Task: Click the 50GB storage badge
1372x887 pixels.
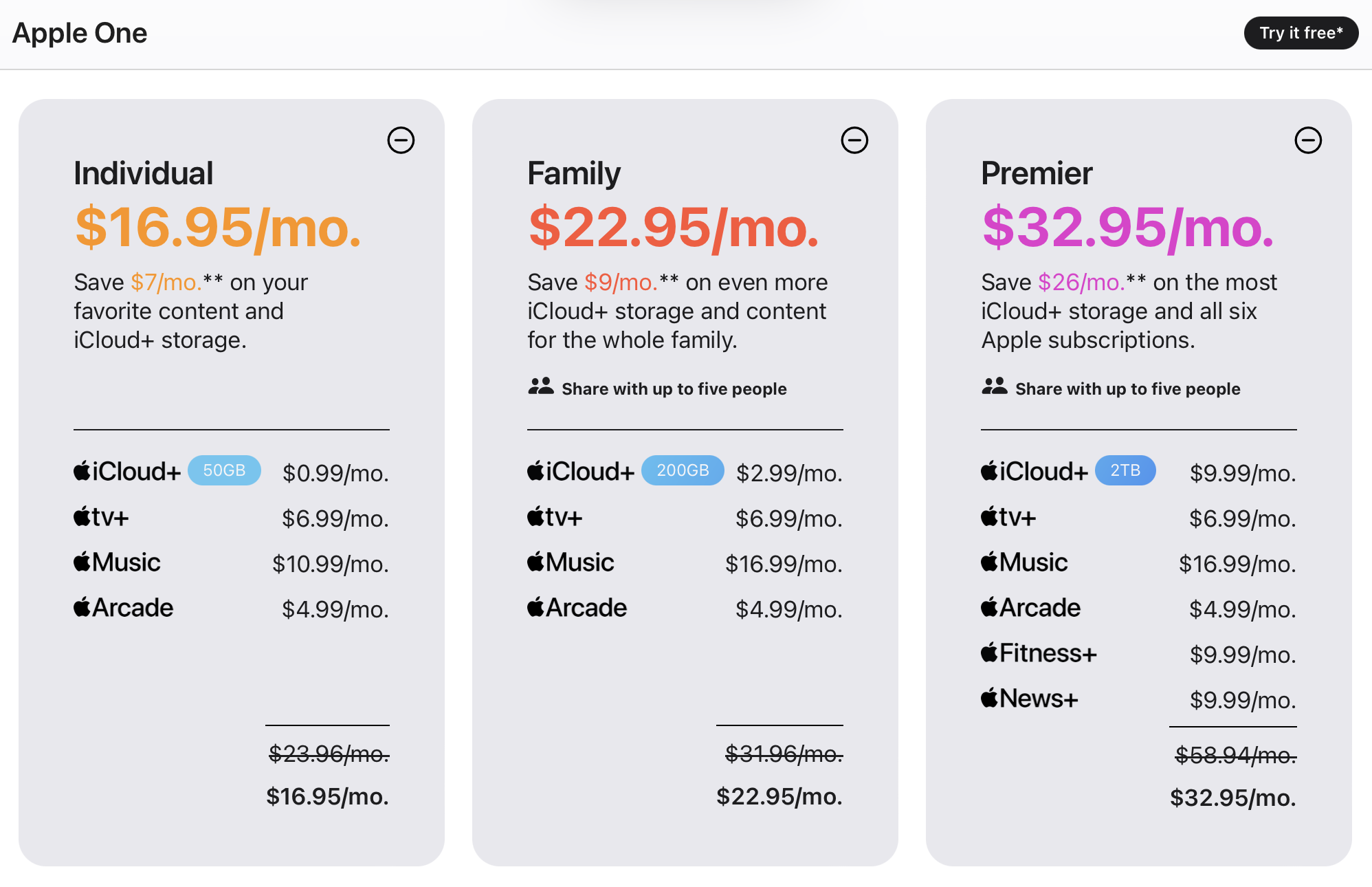Action: tap(224, 470)
